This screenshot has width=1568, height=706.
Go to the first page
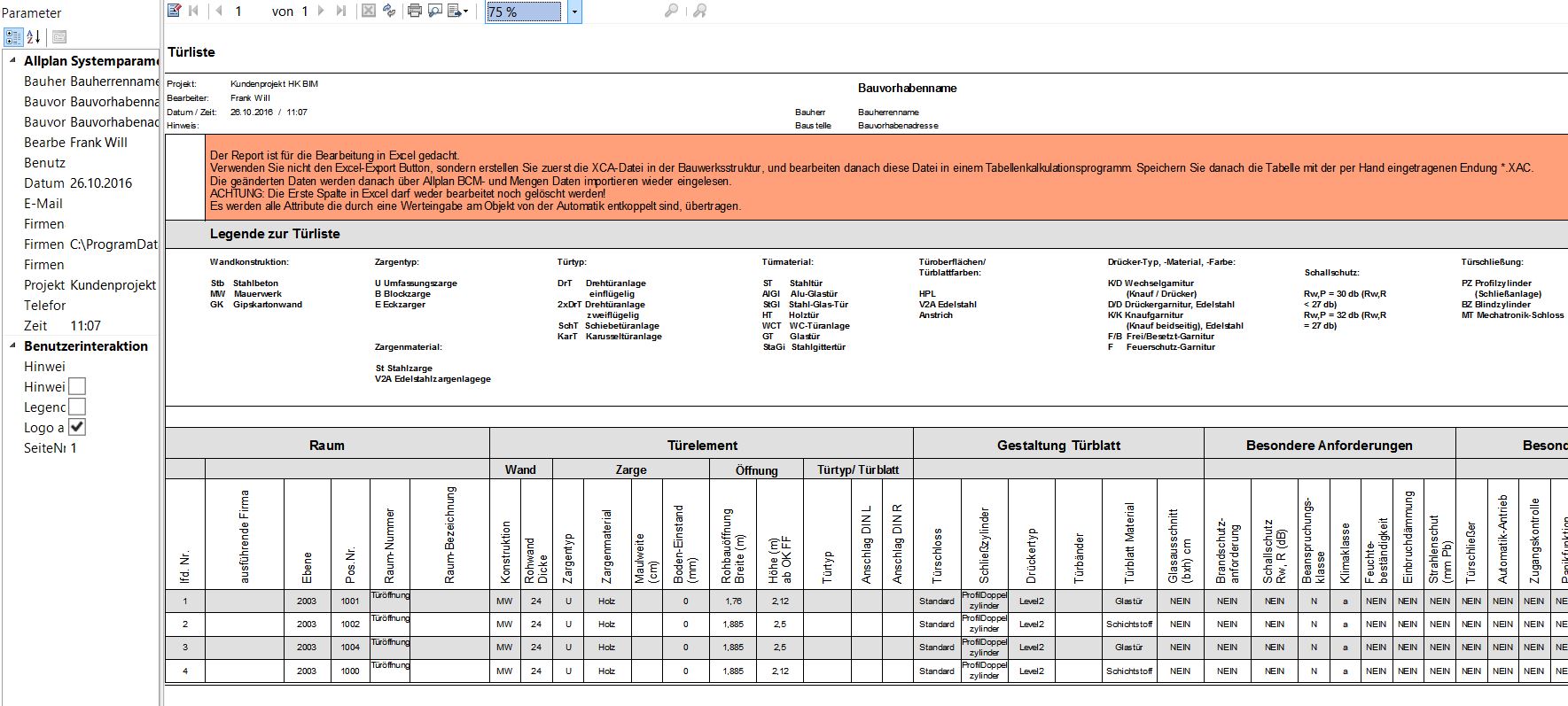(x=194, y=11)
